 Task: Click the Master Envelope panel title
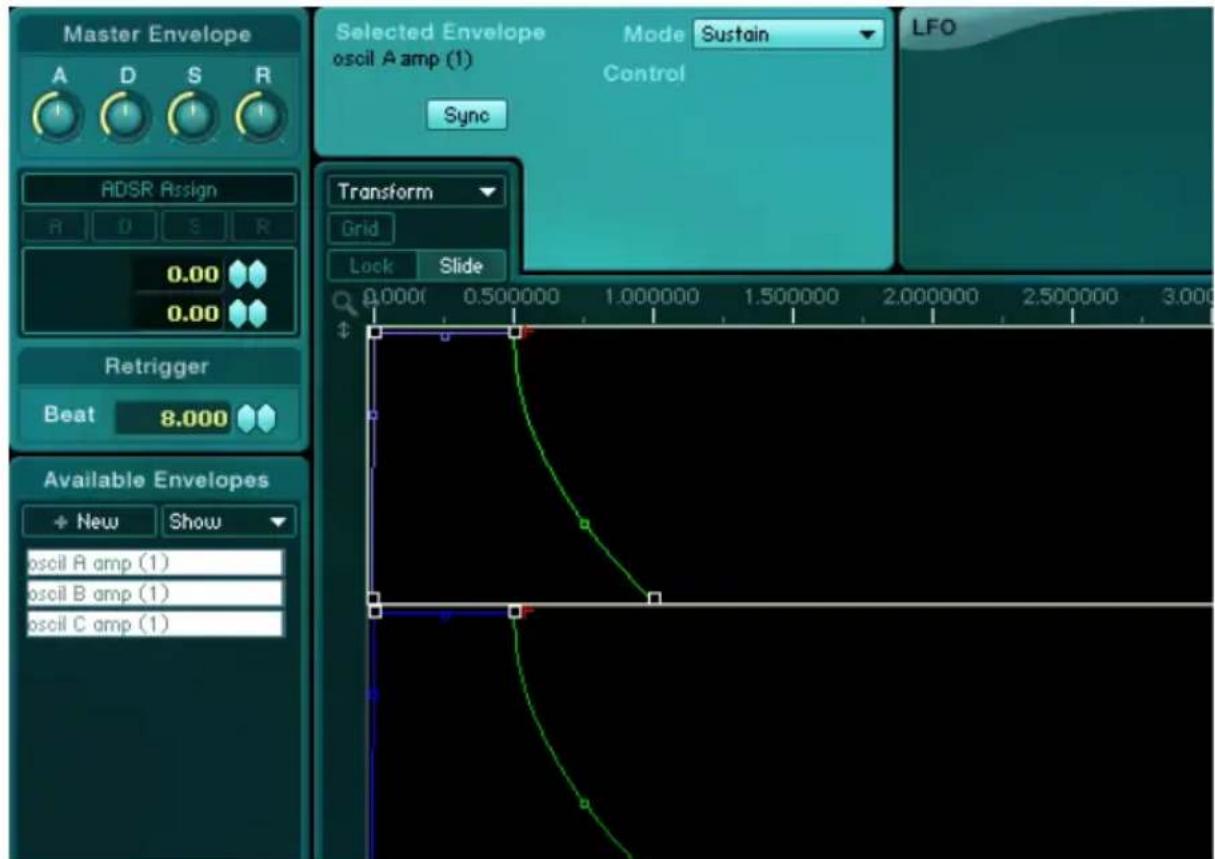coord(158,36)
